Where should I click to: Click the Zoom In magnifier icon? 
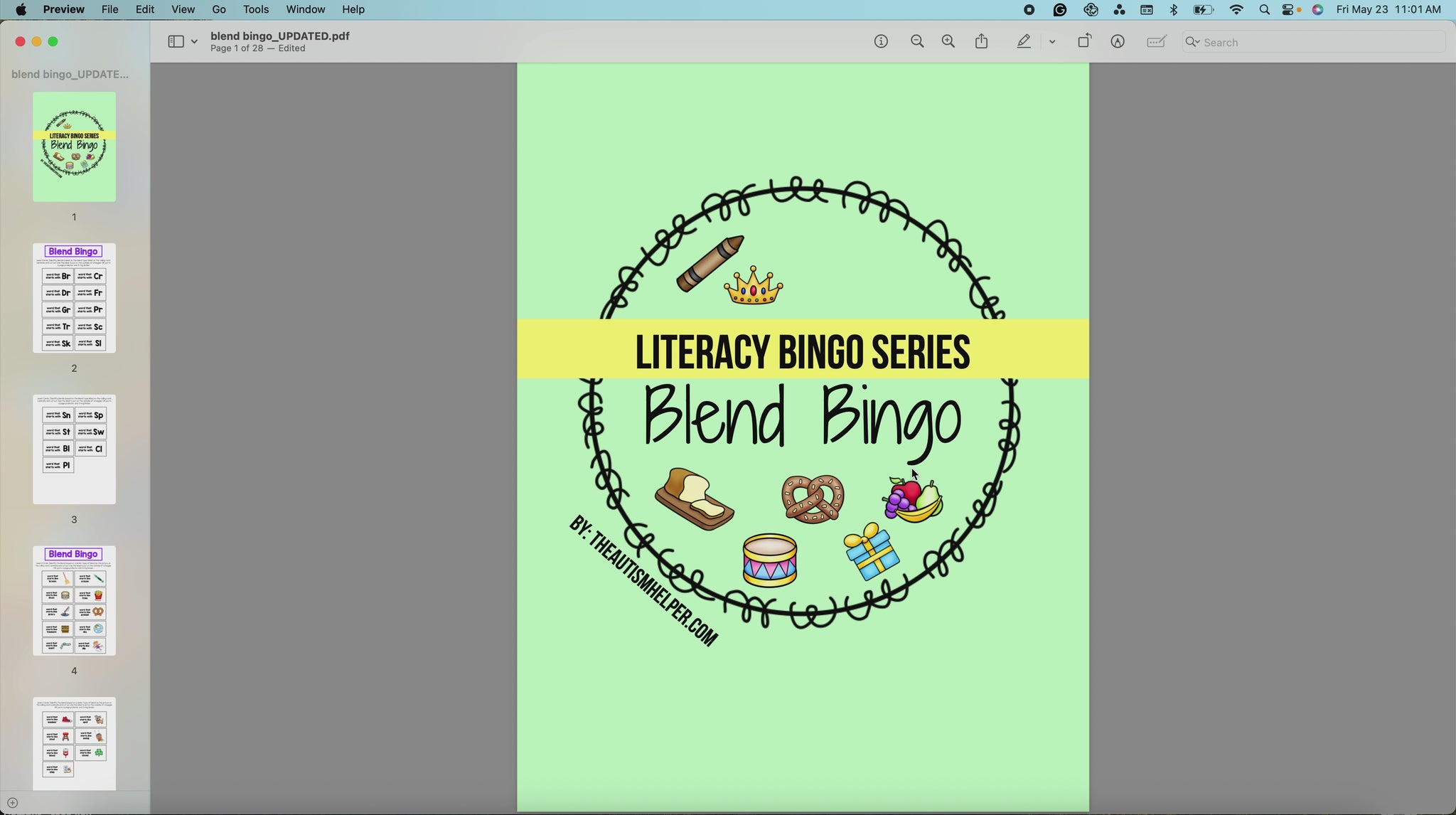tap(948, 42)
